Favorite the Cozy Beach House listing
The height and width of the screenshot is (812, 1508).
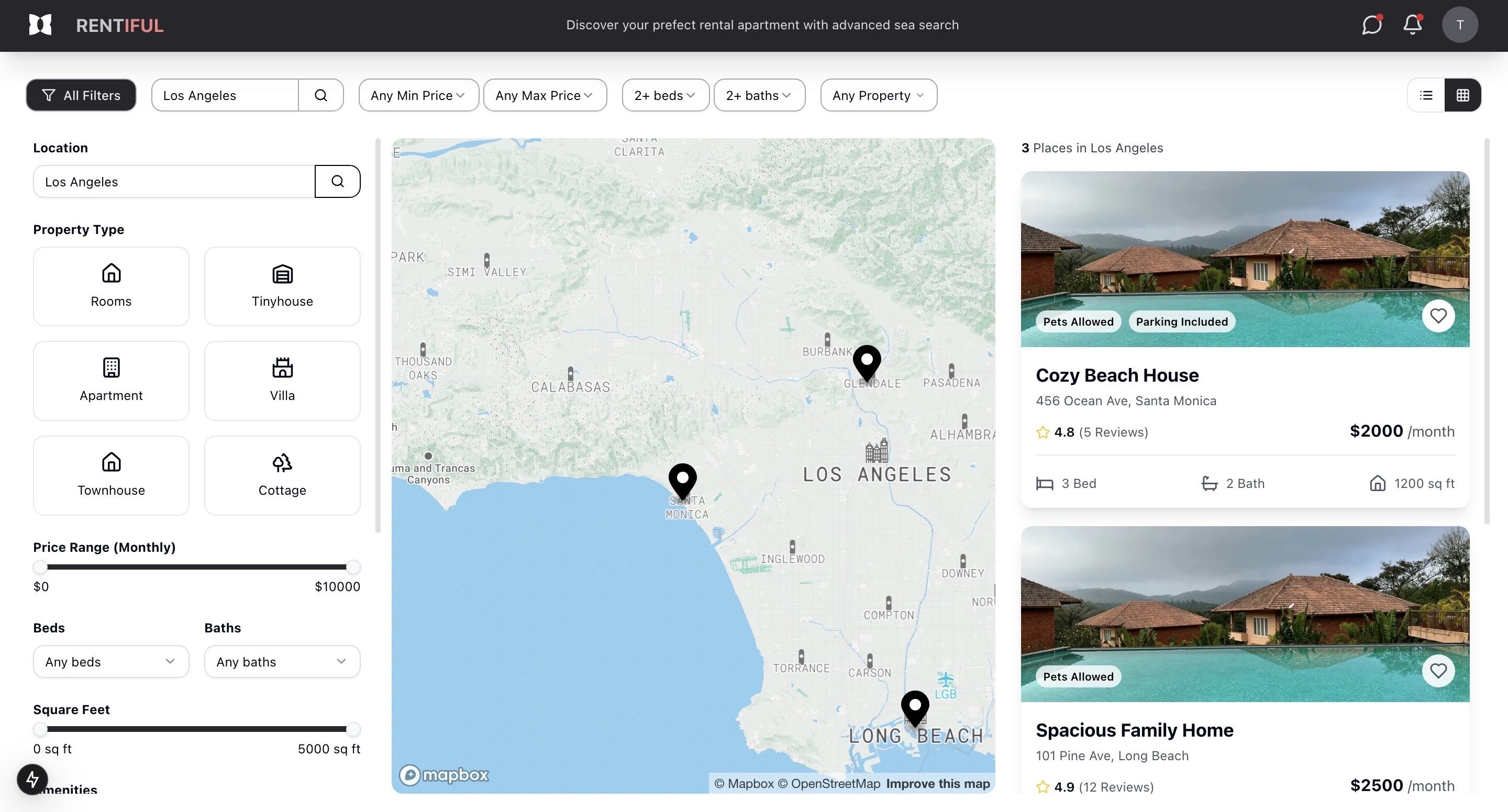[x=1438, y=316]
